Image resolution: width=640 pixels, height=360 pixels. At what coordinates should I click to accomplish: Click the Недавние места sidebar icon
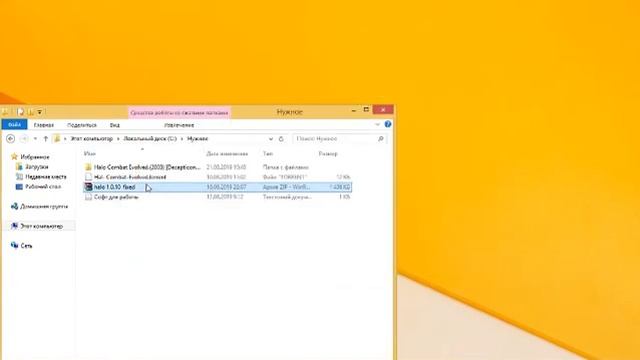click(x=19, y=177)
